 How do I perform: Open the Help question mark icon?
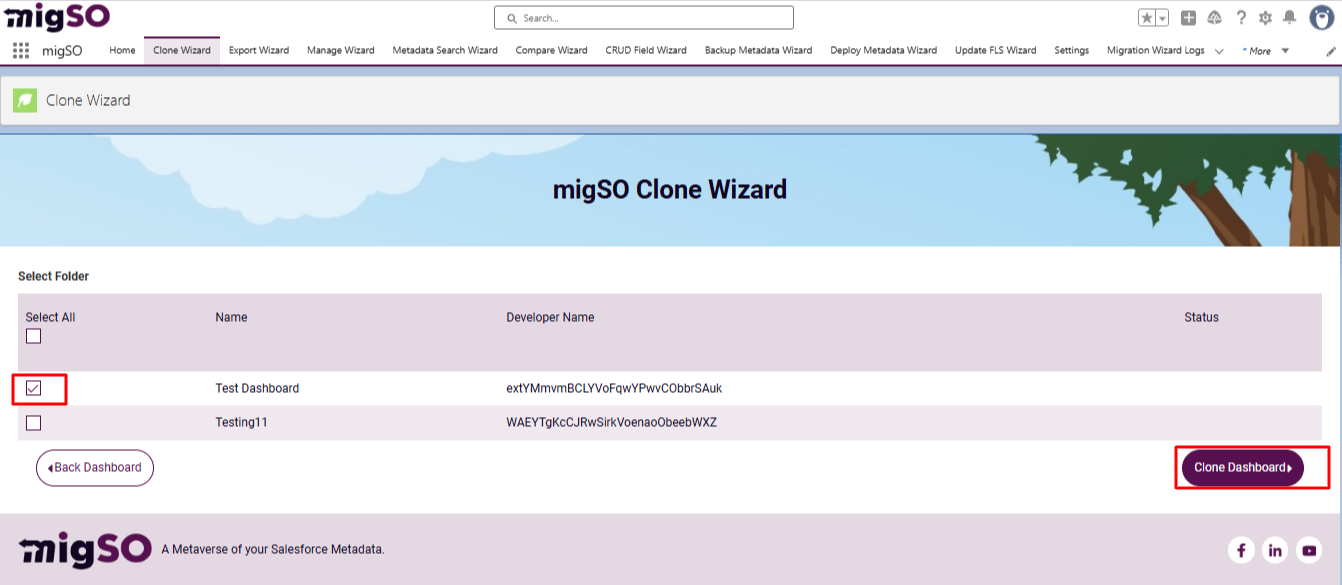click(x=1241, y=17)
